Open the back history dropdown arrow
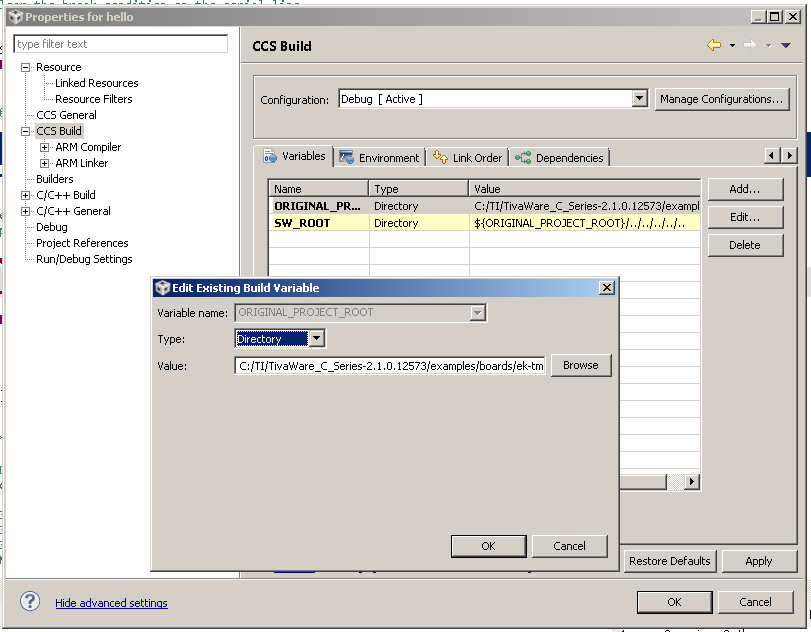The height and width of the screenshot is (632, 811). [732, 46]
